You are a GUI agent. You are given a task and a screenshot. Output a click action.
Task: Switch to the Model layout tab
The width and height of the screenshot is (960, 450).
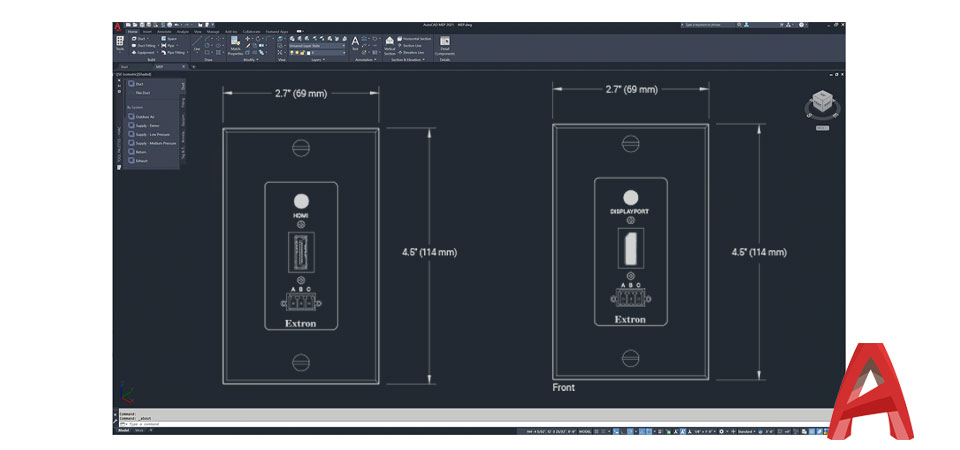[123, 430]
